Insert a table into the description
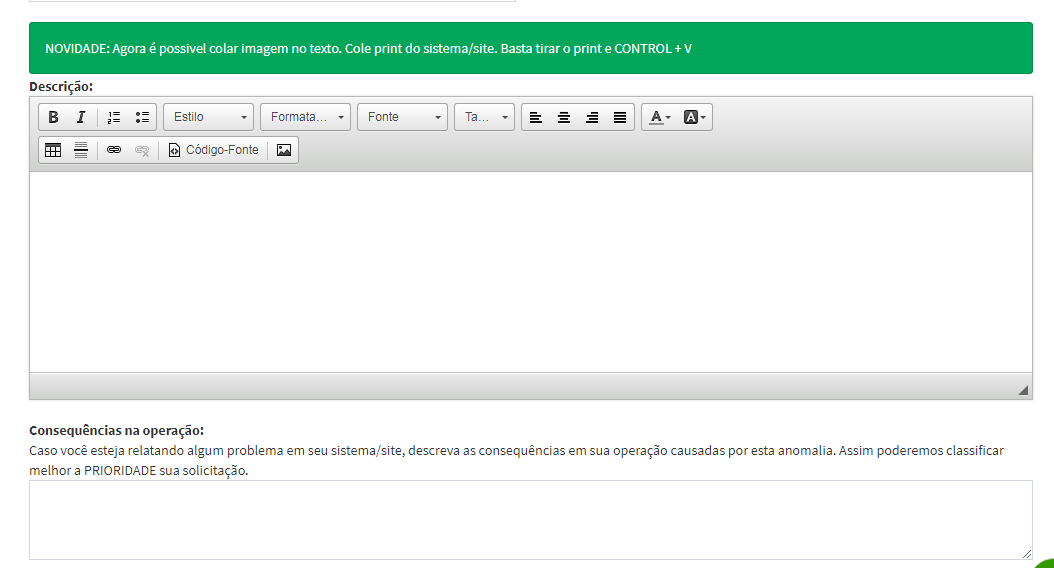 coord(53,150)
